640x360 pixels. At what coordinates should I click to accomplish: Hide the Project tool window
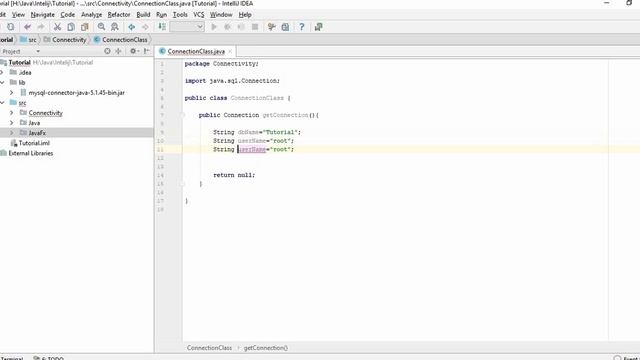click(x=147, y=51)
